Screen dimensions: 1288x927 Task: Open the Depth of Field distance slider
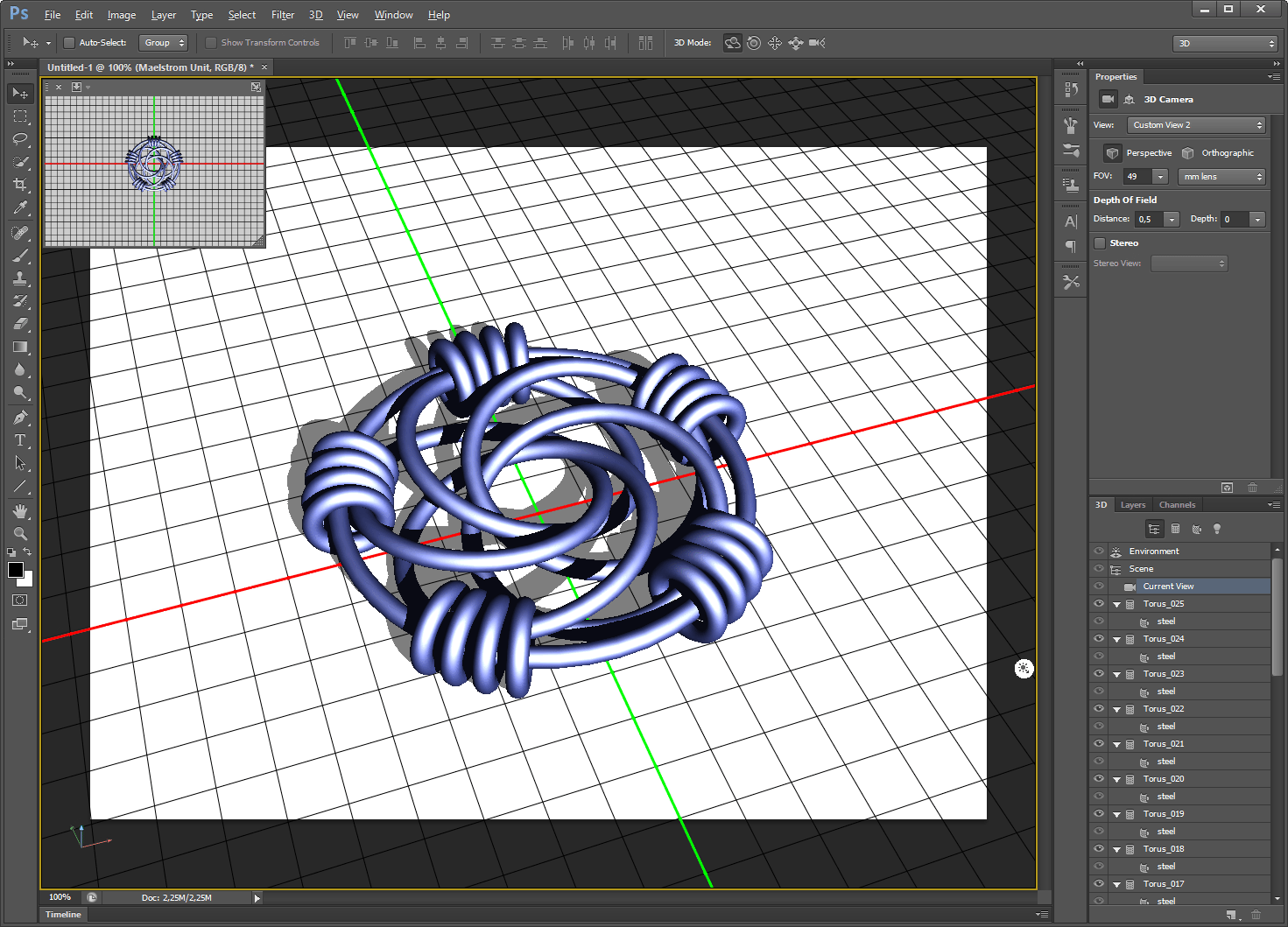[1172, 220]
